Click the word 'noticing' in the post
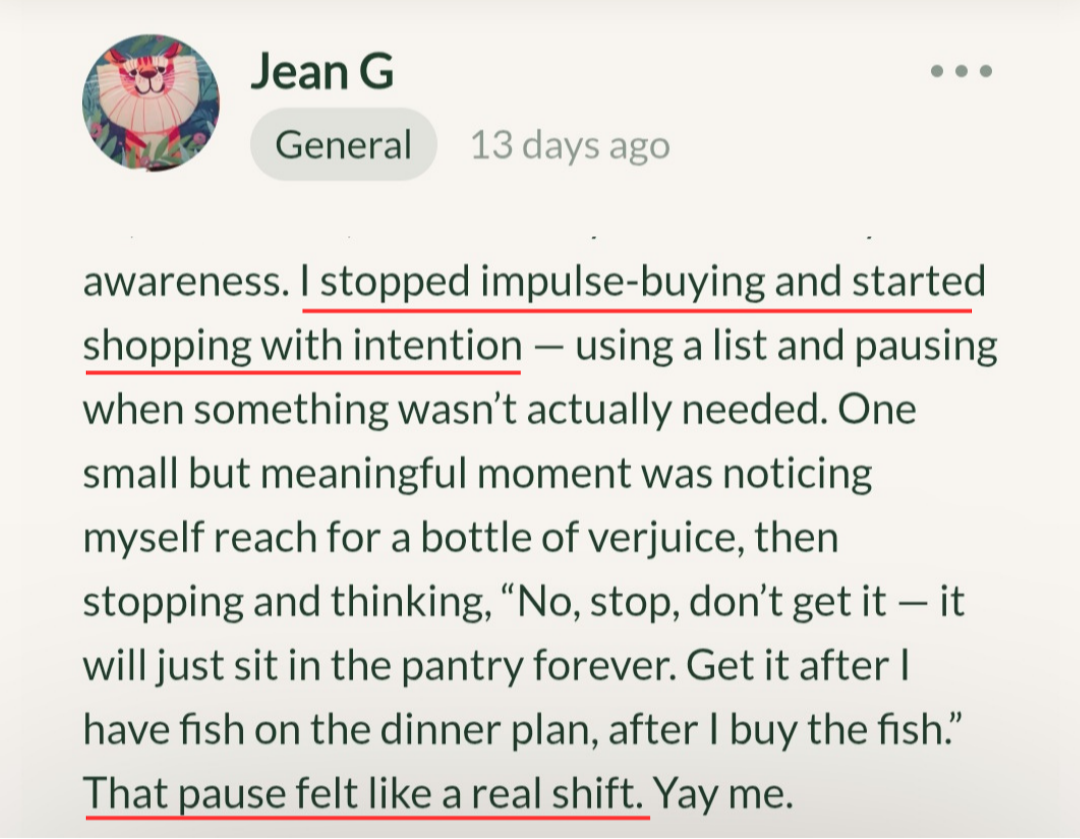This screenshot has width=1080, height=839. (794, 474)
